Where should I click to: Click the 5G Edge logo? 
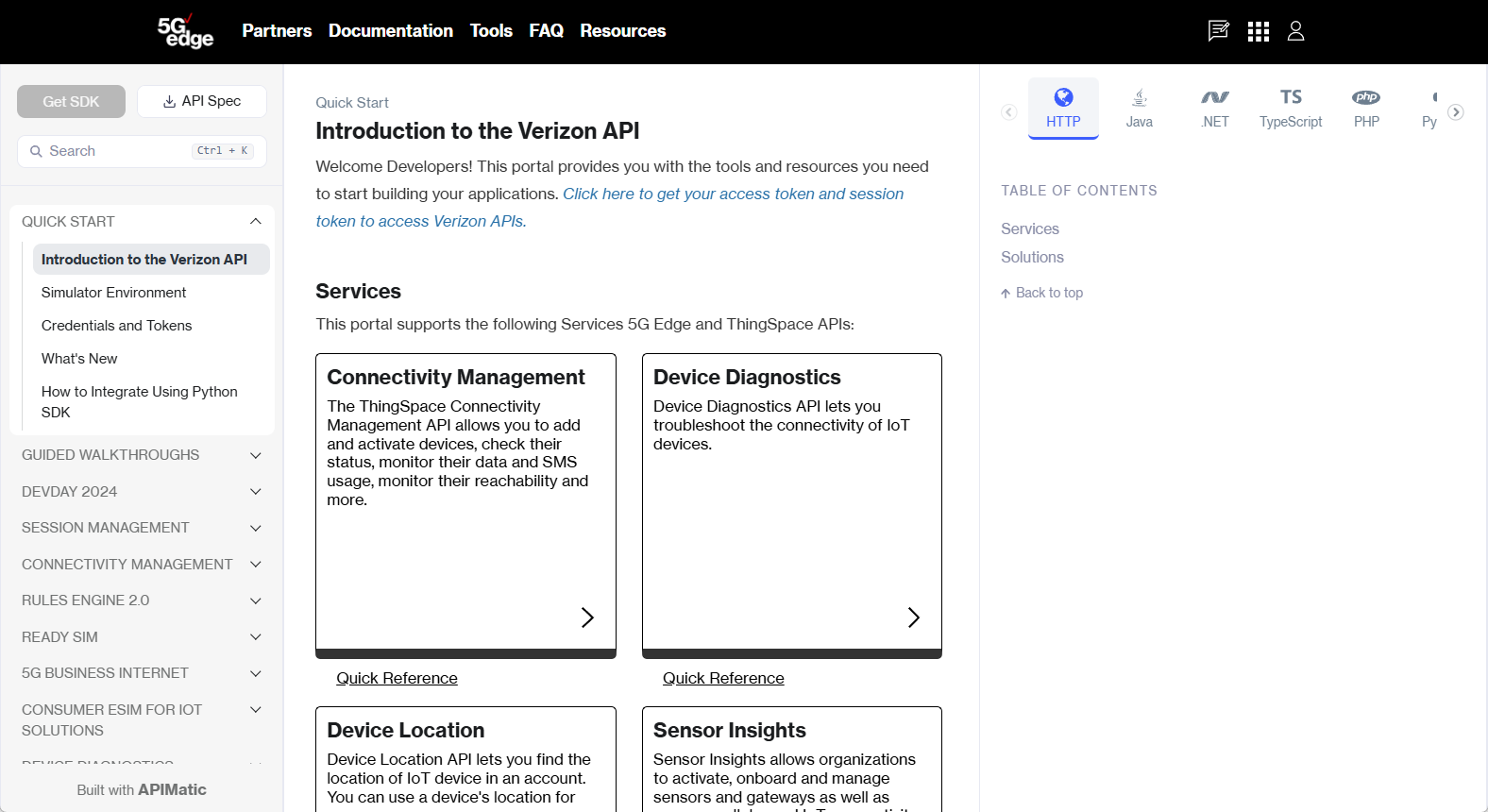click(185, 31)
